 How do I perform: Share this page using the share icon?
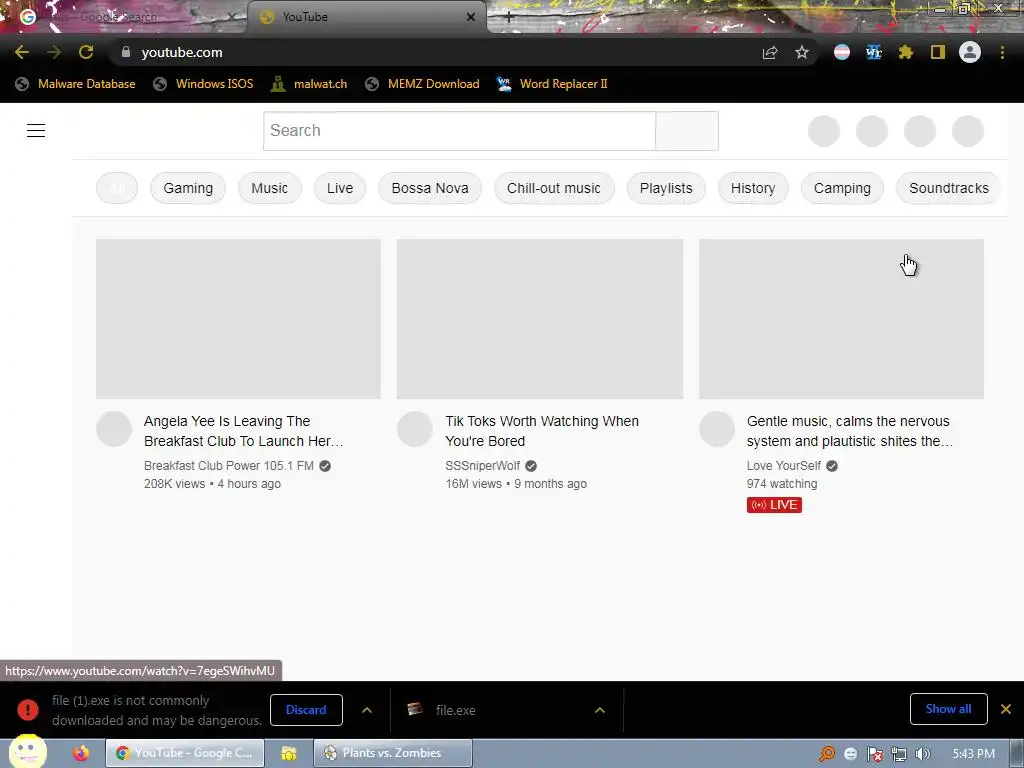click(x=770, y=52)
